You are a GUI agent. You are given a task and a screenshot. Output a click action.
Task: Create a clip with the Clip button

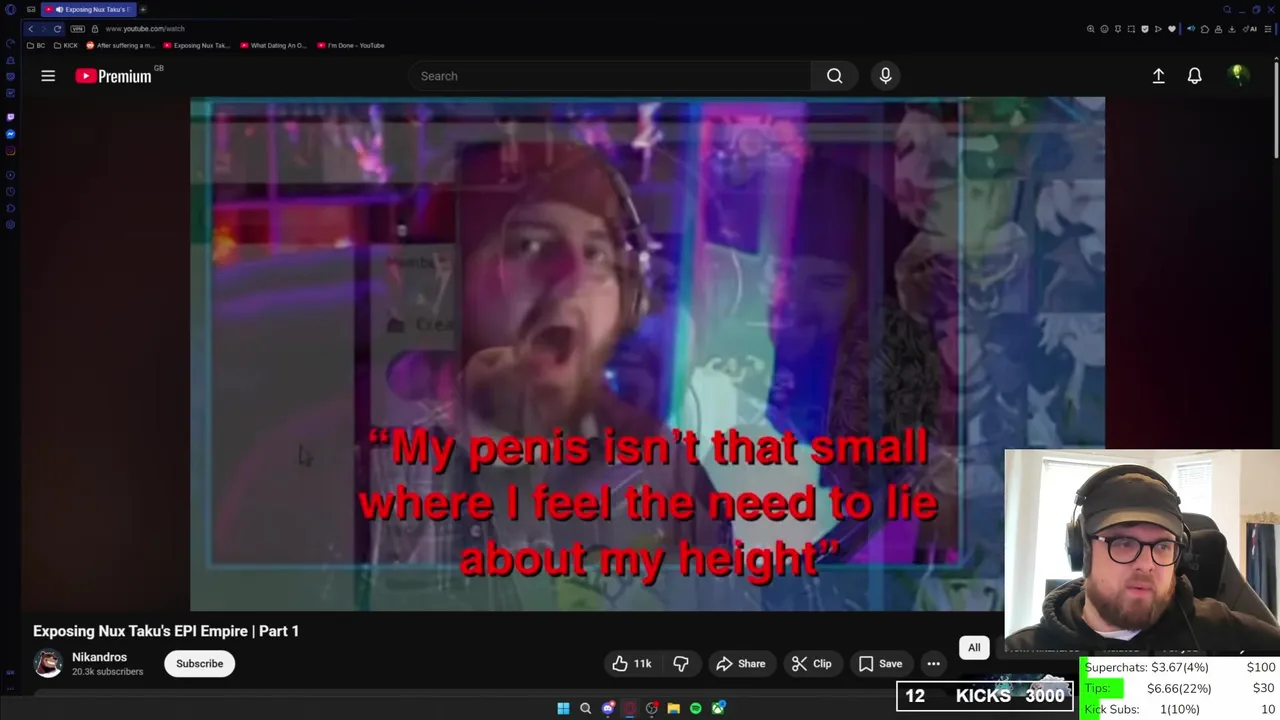pyautogui.click(x=811, y=664)
